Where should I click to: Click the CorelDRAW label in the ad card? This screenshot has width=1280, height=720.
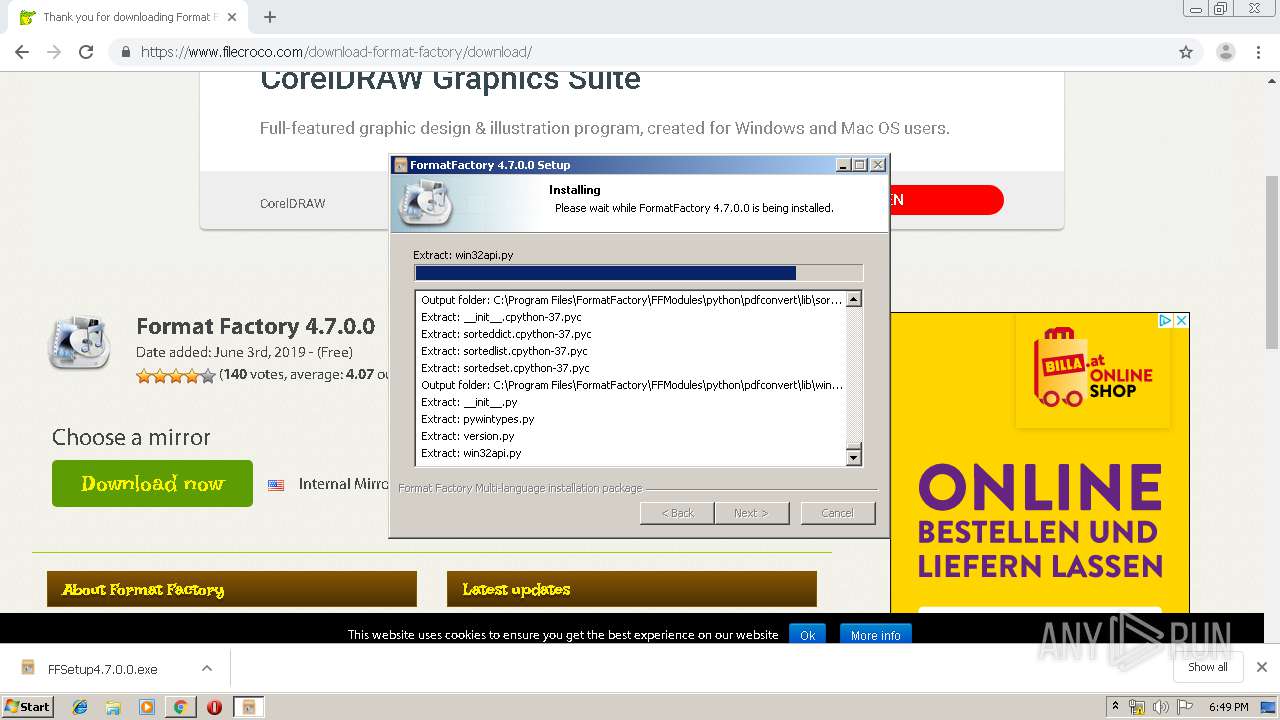coord(293,203)
